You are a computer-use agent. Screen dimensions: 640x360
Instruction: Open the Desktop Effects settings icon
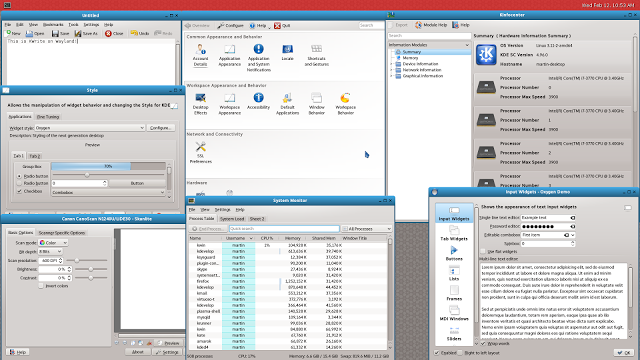200,104
